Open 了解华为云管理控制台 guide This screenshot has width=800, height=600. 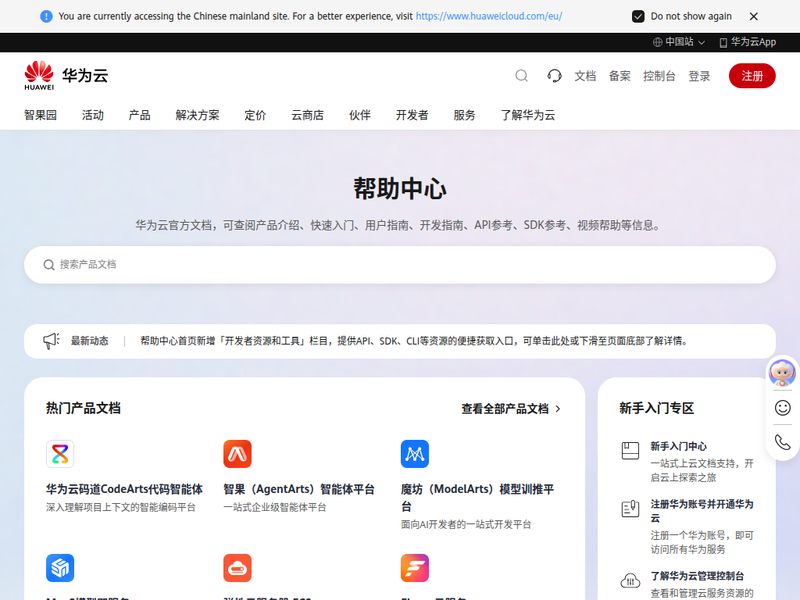pos(697,576)
